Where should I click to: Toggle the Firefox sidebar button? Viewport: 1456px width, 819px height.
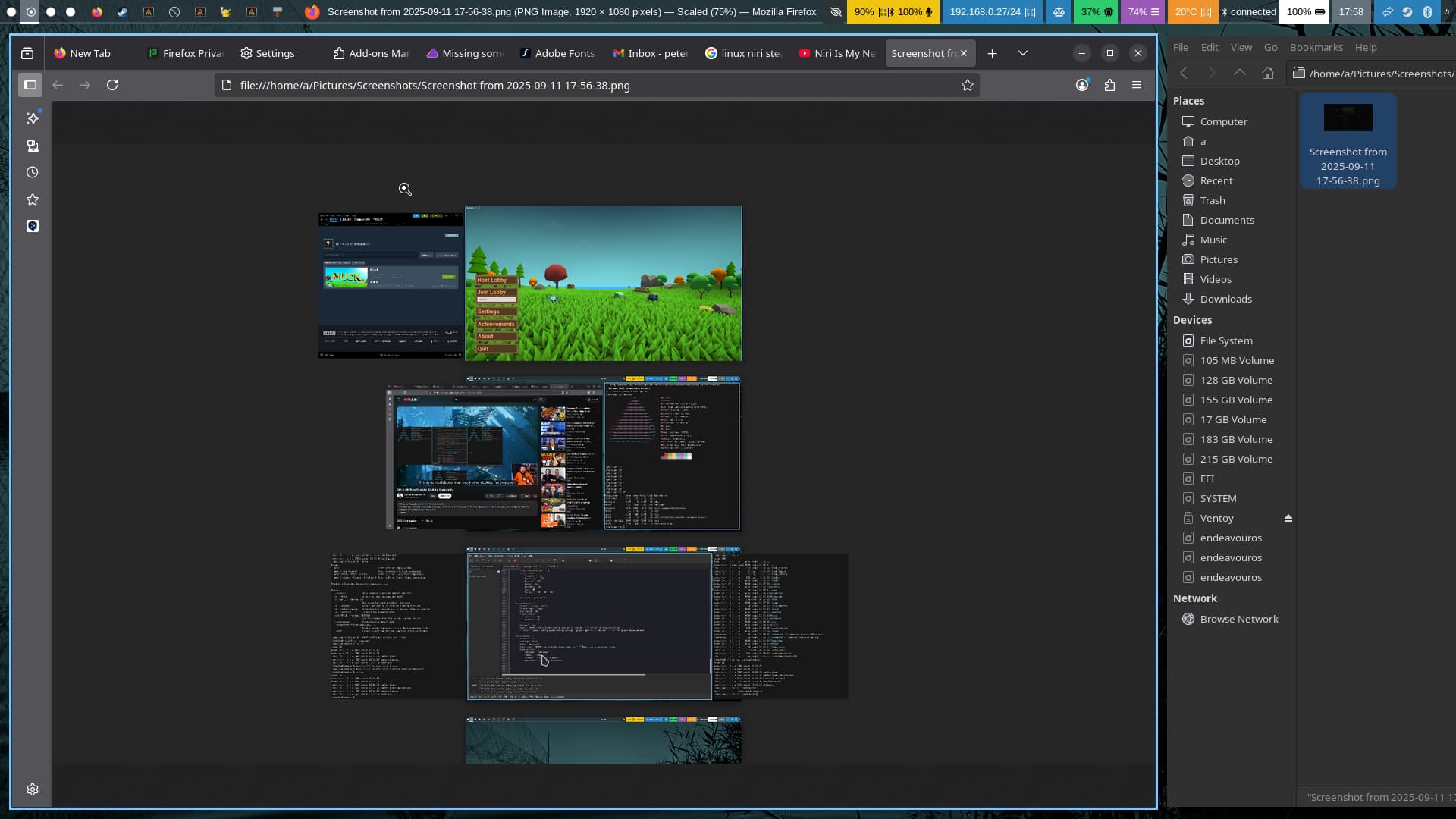(30, 85)
